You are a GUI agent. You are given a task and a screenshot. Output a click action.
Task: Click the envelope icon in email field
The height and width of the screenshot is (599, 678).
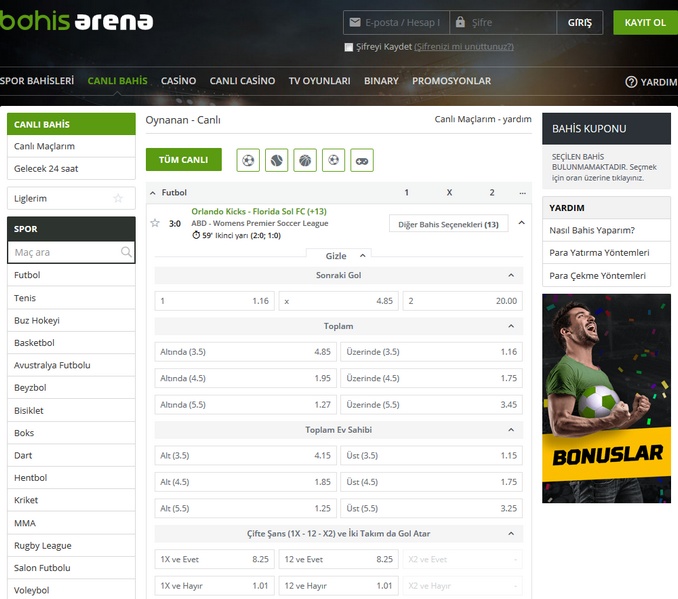(x=355, y=22)
